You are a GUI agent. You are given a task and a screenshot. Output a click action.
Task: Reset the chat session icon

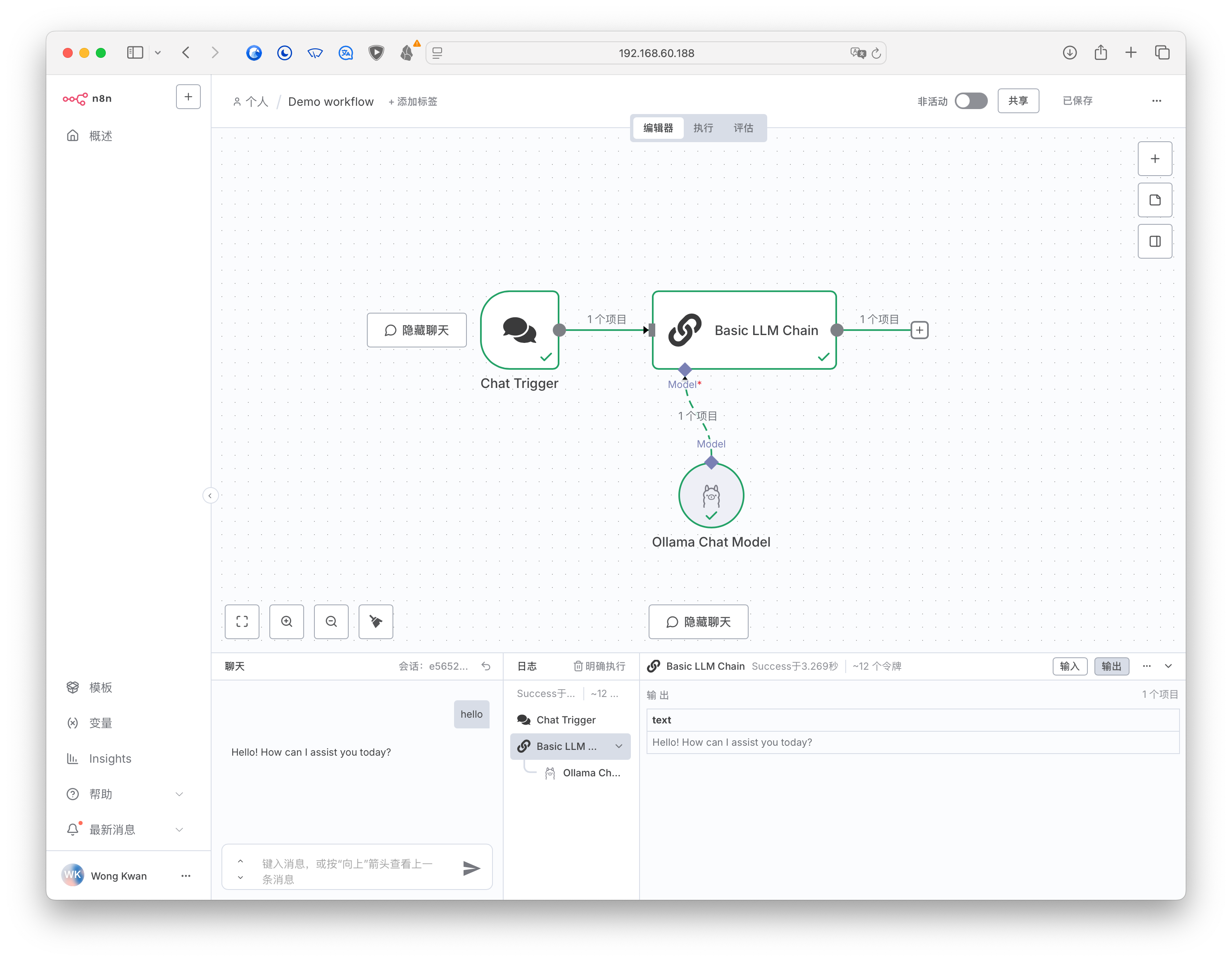[486, 666]
